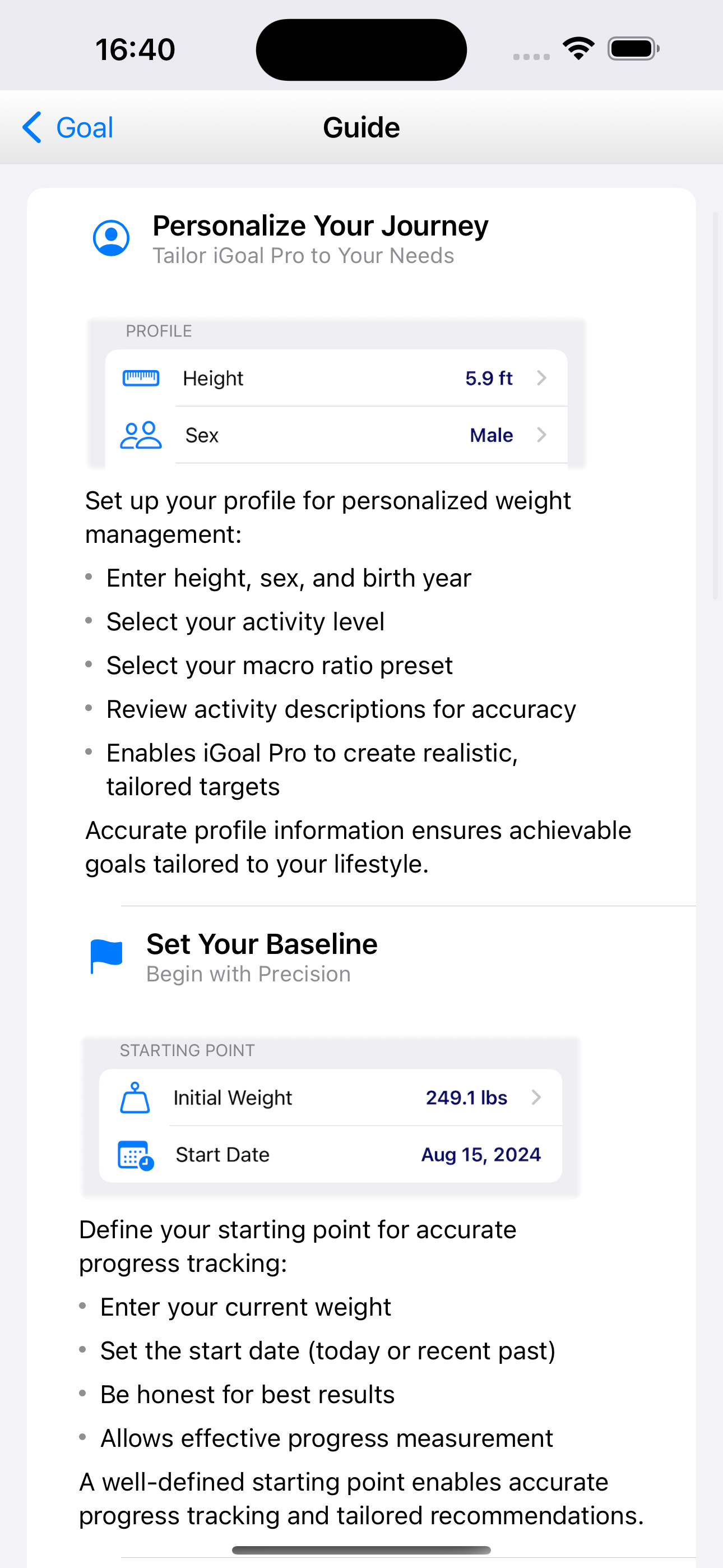Tap the profile person icon
Viewport: 723px width, 1568px height.
point(112,238)
